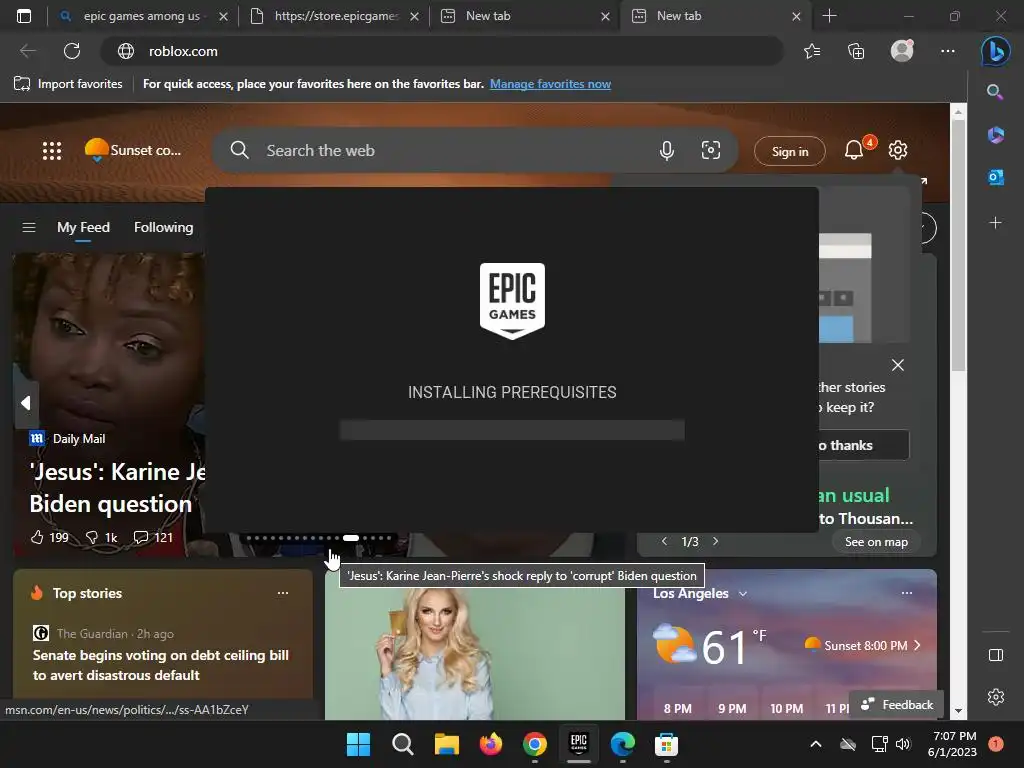Viewport: 1024px width, 768px height.
Task: Open the browser profile avatar
Action: coord(902,51)
